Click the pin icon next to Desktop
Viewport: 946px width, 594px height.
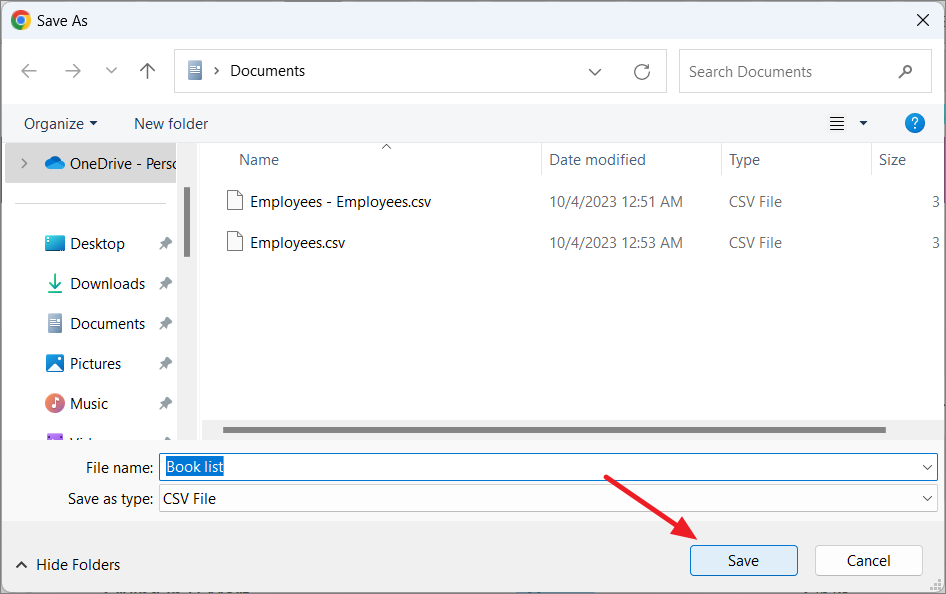pyautogui.click(x=165, y=244)
